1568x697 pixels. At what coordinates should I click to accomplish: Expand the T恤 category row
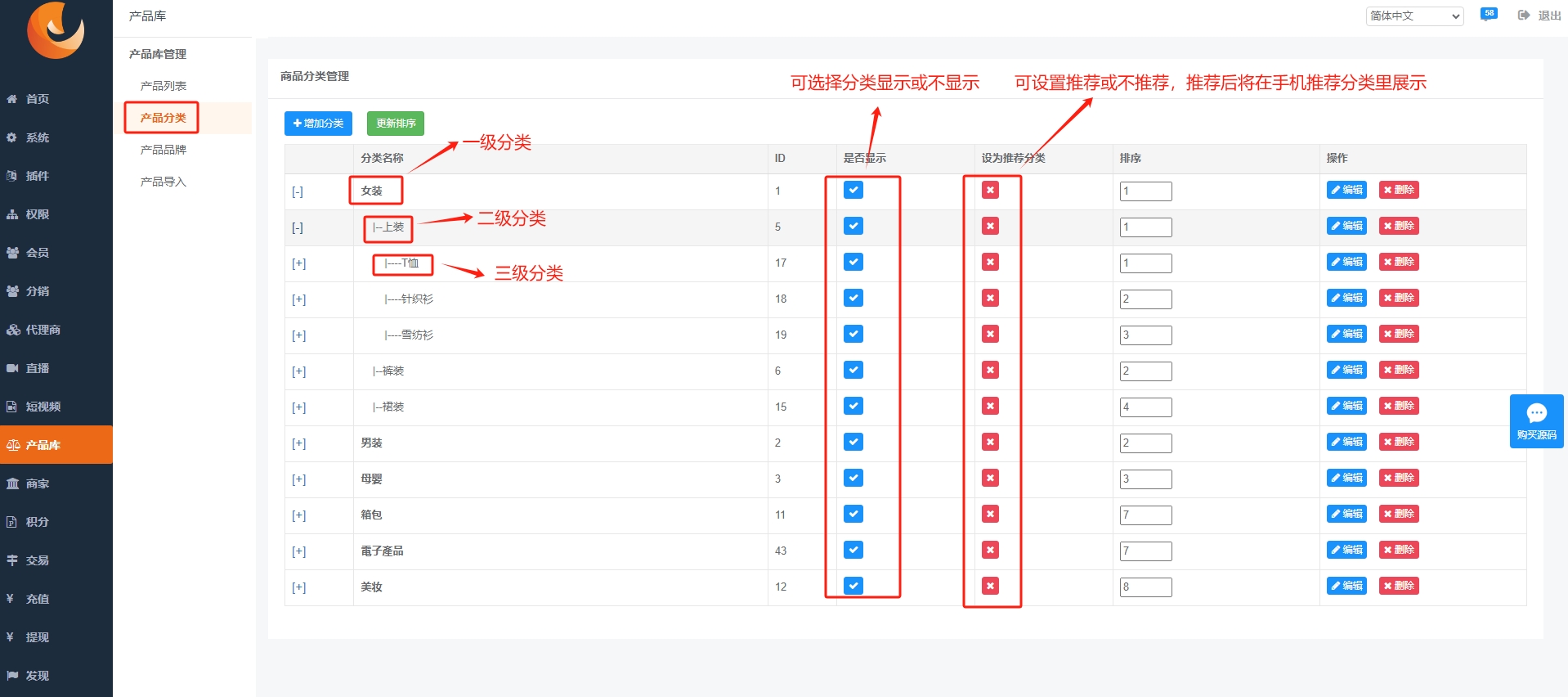299,263
